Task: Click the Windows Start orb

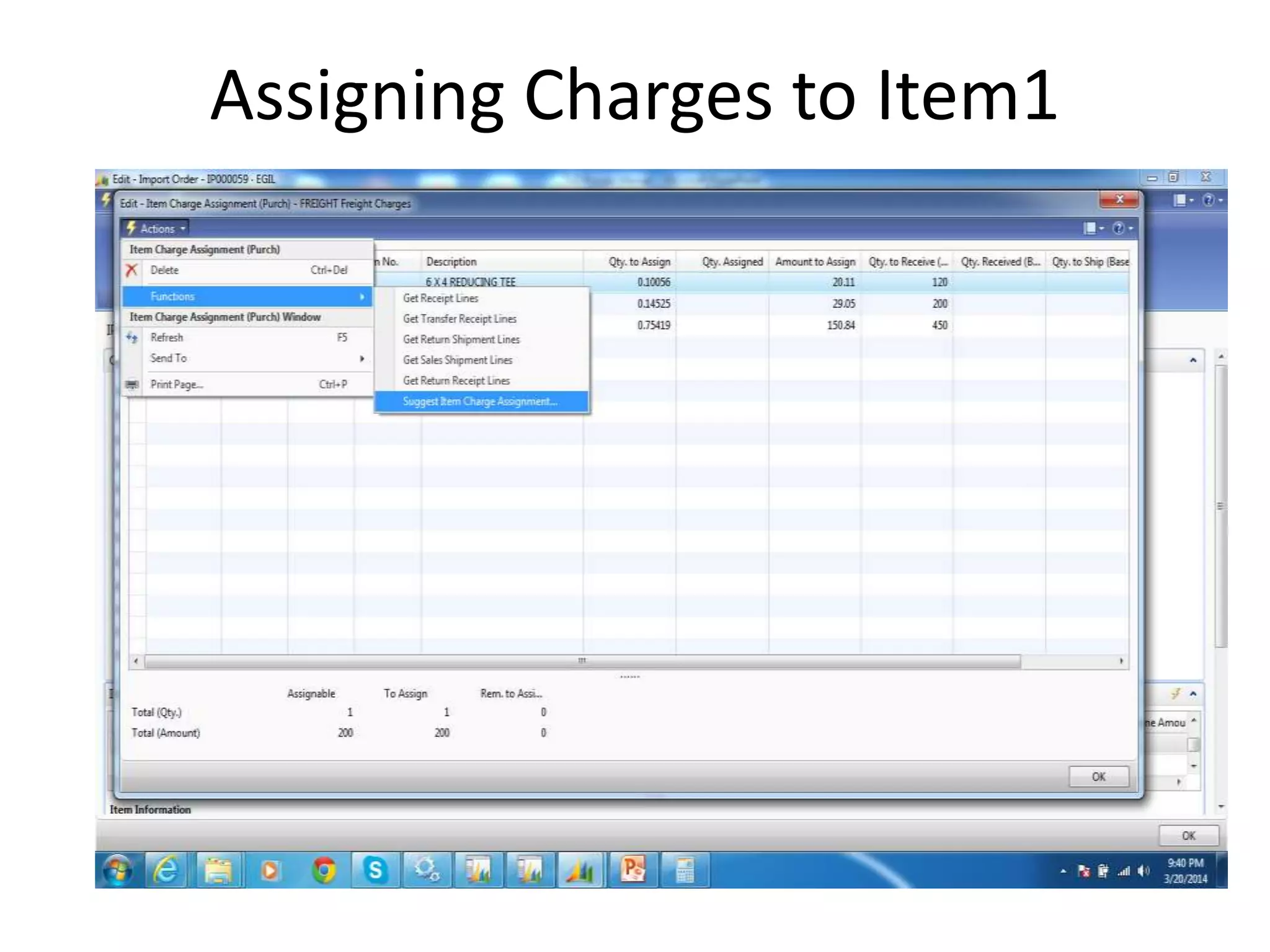Action: (x=118, y=870)
